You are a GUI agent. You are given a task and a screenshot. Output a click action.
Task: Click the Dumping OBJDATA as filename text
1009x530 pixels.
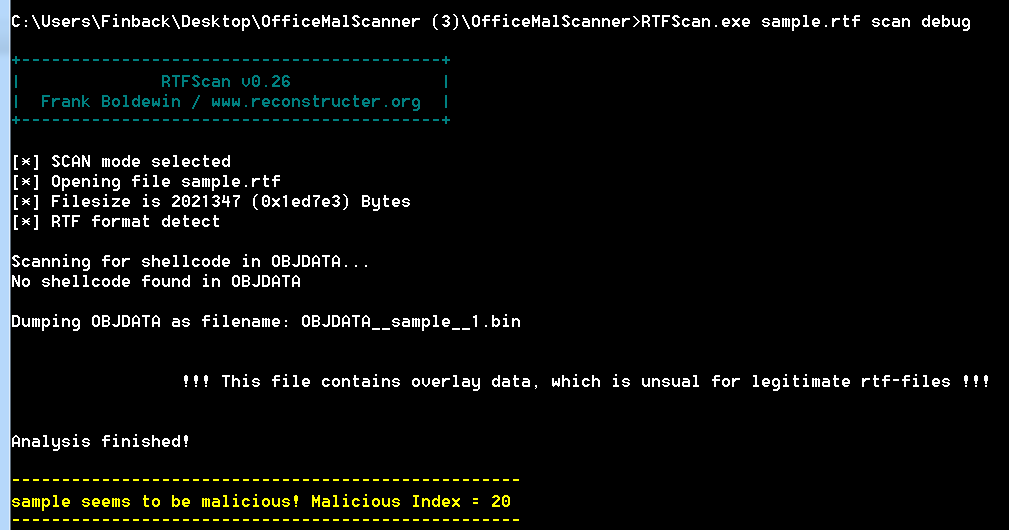pyautogui.click(x=150, y=322)
